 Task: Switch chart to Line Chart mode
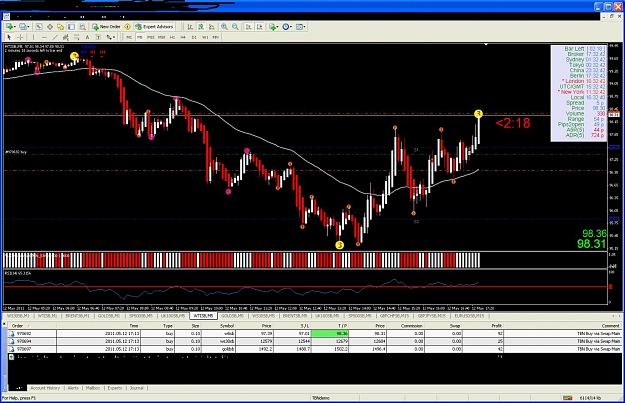pos(212,27)
